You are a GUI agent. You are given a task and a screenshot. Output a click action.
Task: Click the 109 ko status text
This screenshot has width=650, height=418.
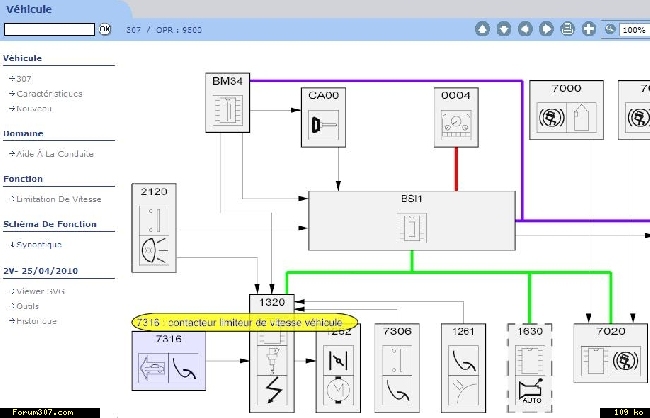[x=628, y=412]
